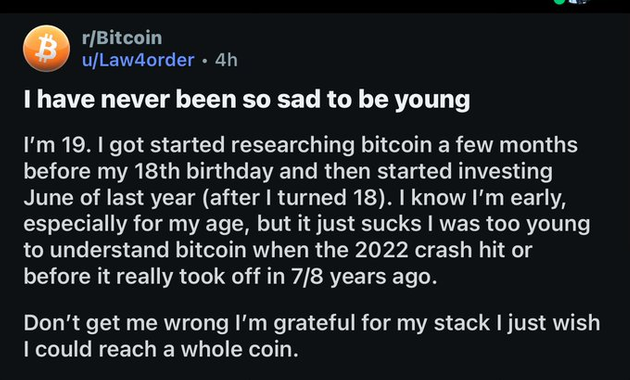This screenshot has width=630, height=380.
Task: Click the words 'whole coin.' at the end
Action: (x=239, y=350)
